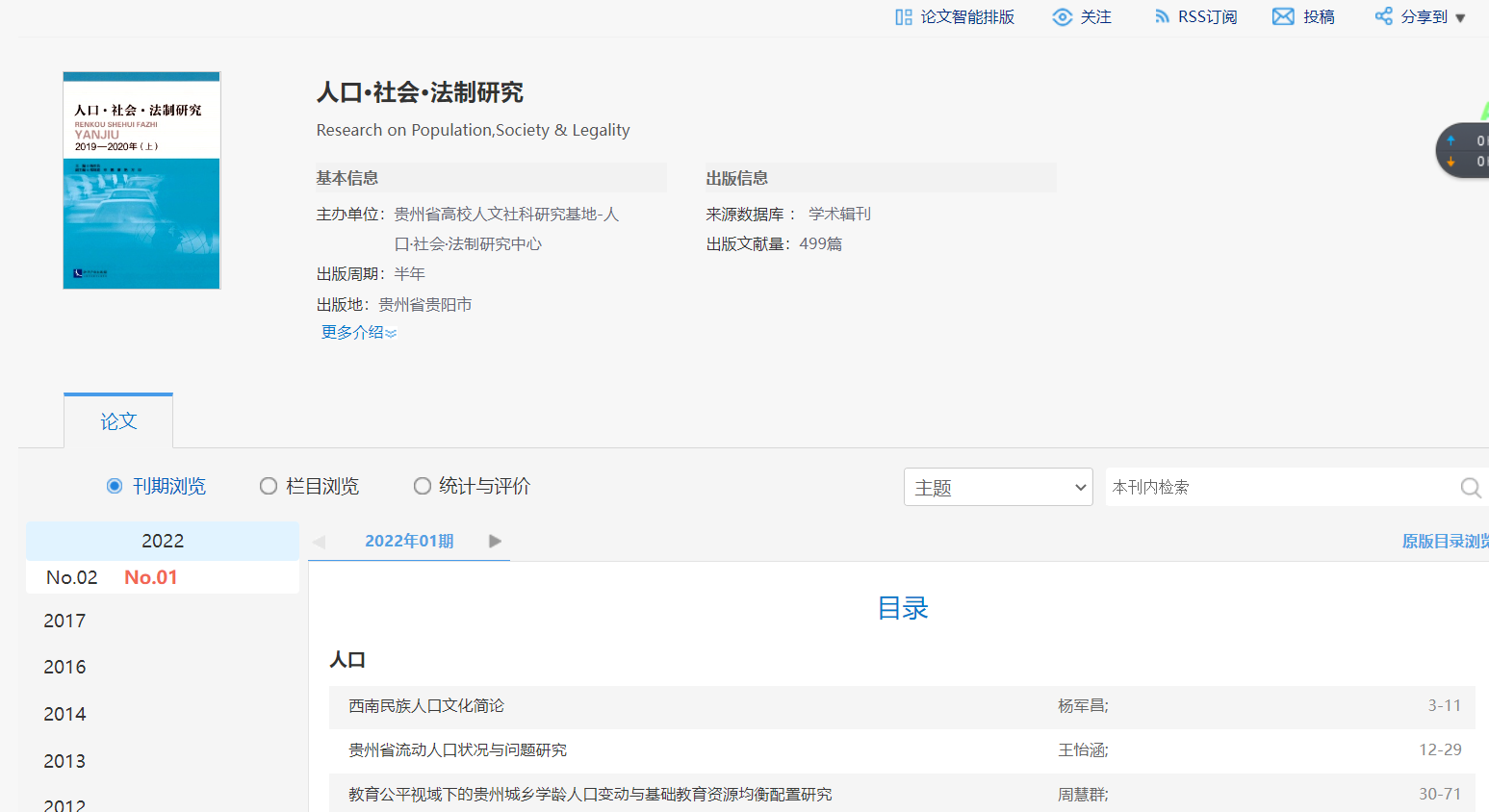Expand the 2017 year issue list
Image resolution: width=1489 pixels, height=812 pixels.
[x=64, y=622]
